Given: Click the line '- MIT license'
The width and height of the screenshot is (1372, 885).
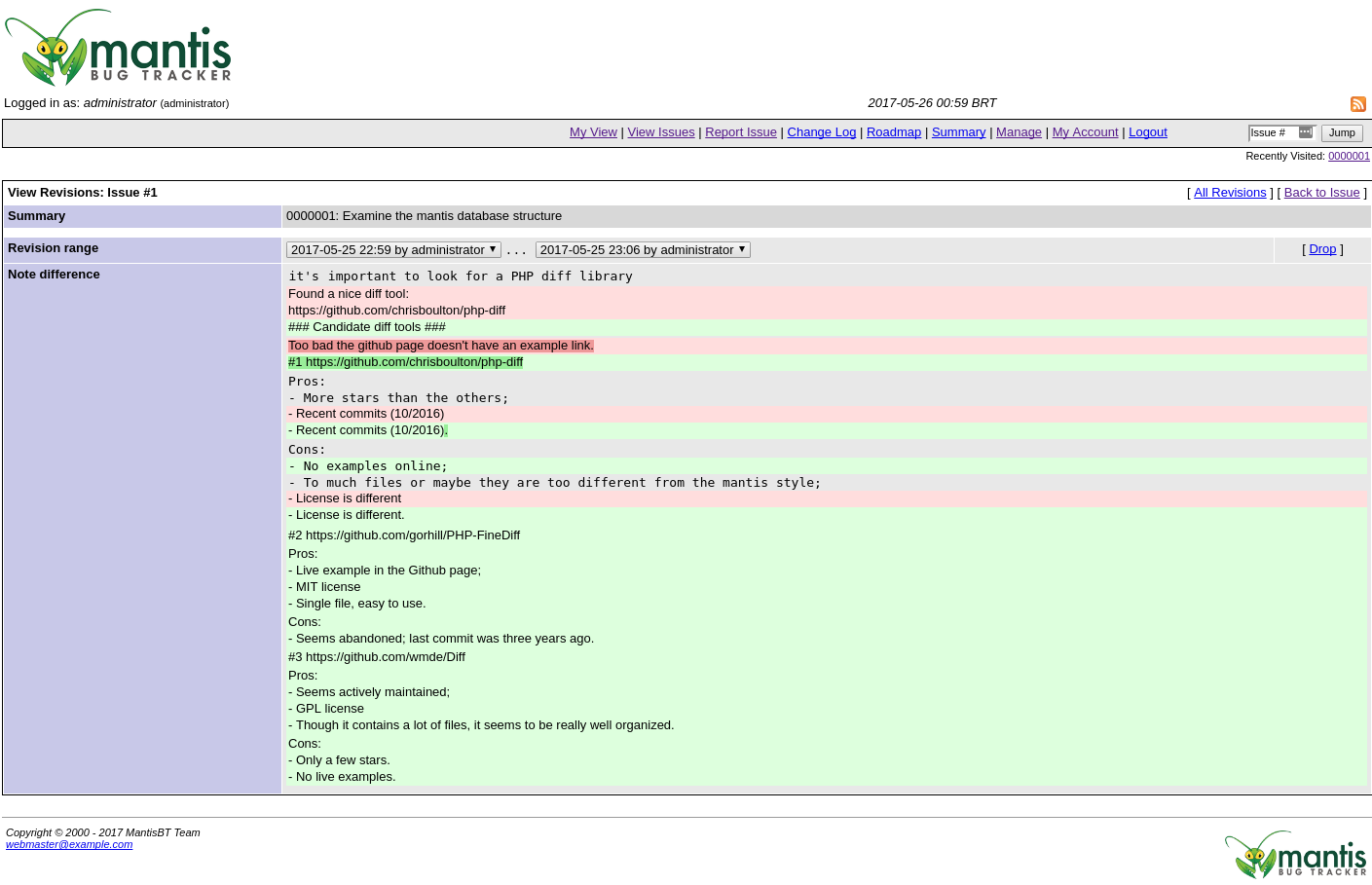Looking at the screenshot, I should [324, 587].
